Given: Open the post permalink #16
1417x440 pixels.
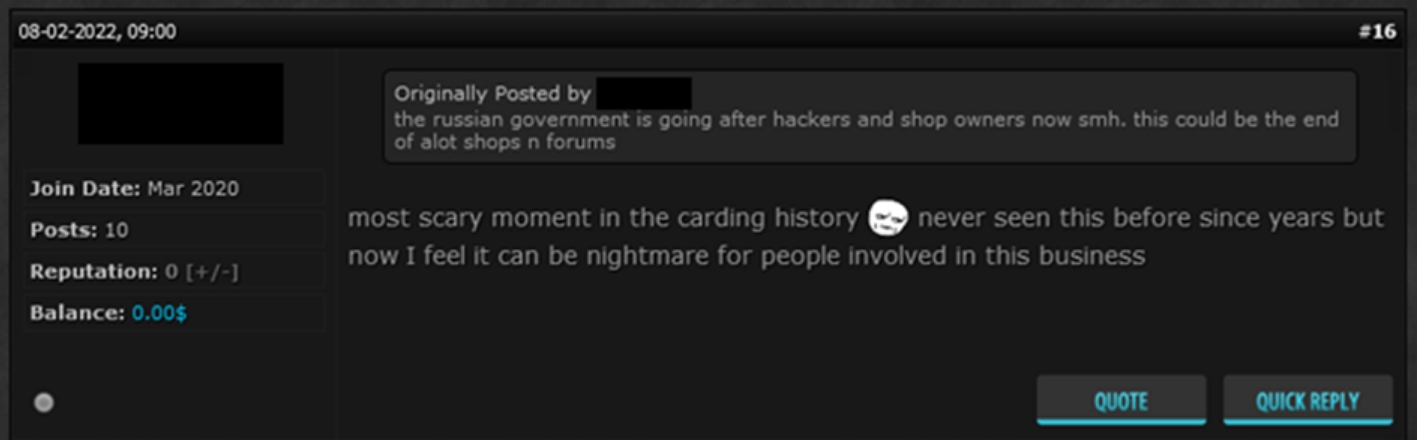Looking at the screenshot, I should click(1377, 32).
